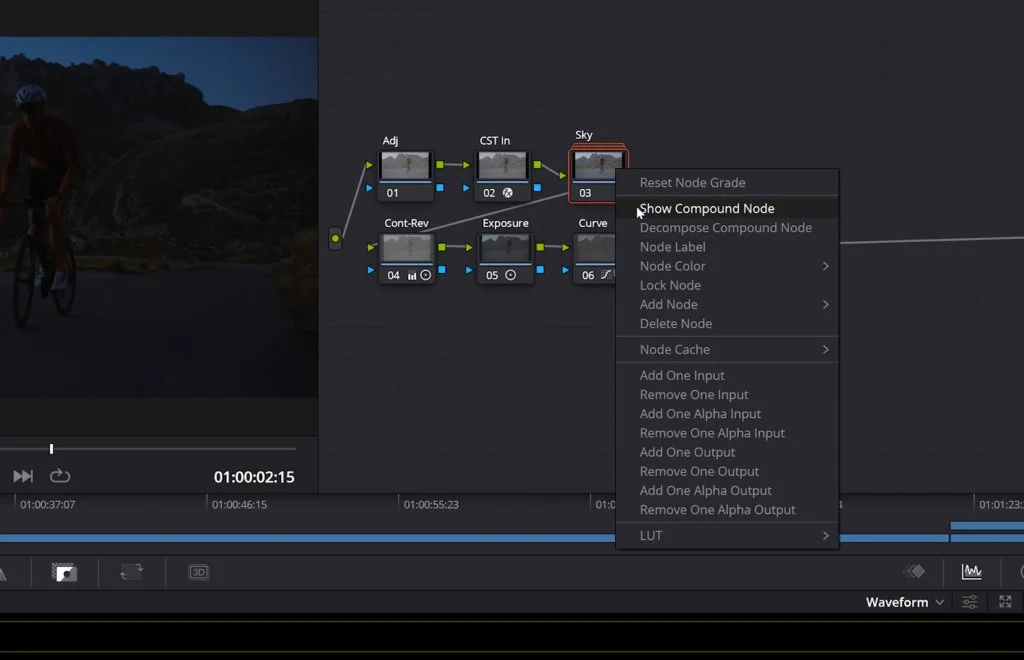Click the green RGB output of Adj node
The width and height of the screenshot is (1024, 660).
point(440,165)
